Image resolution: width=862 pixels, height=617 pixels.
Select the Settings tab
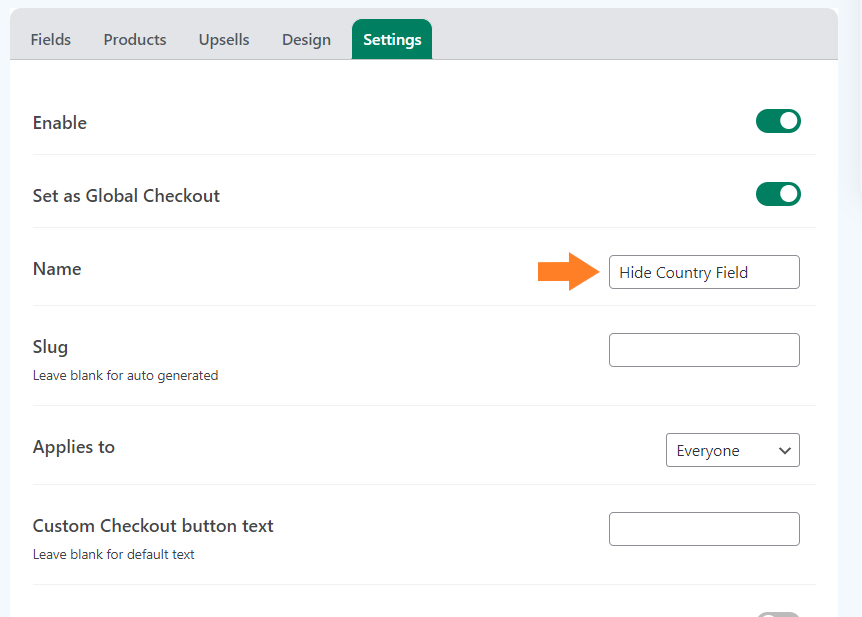(392, 40)
